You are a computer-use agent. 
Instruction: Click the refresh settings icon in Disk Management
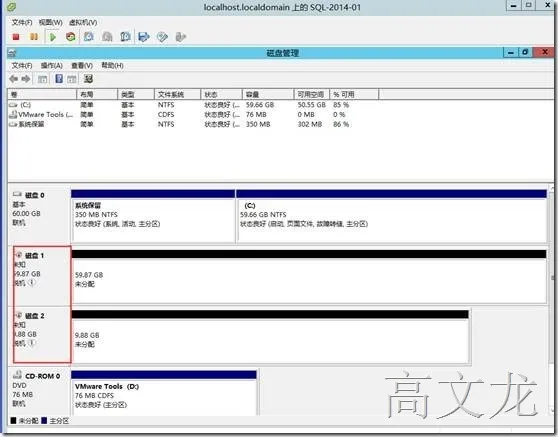(88, 79)
